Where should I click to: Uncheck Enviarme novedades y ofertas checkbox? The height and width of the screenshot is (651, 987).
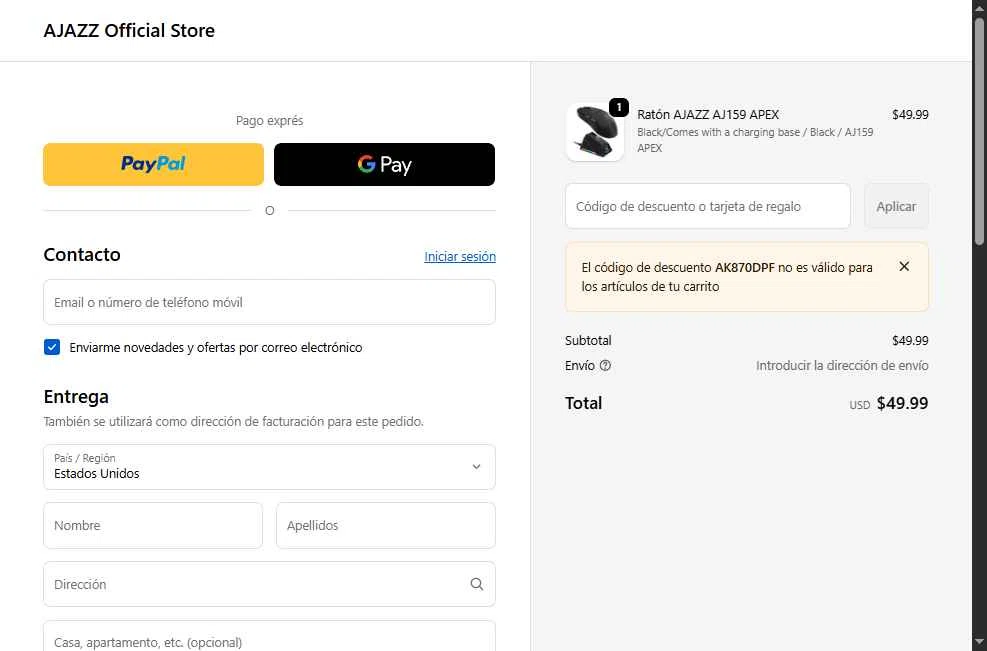[52, 347]
